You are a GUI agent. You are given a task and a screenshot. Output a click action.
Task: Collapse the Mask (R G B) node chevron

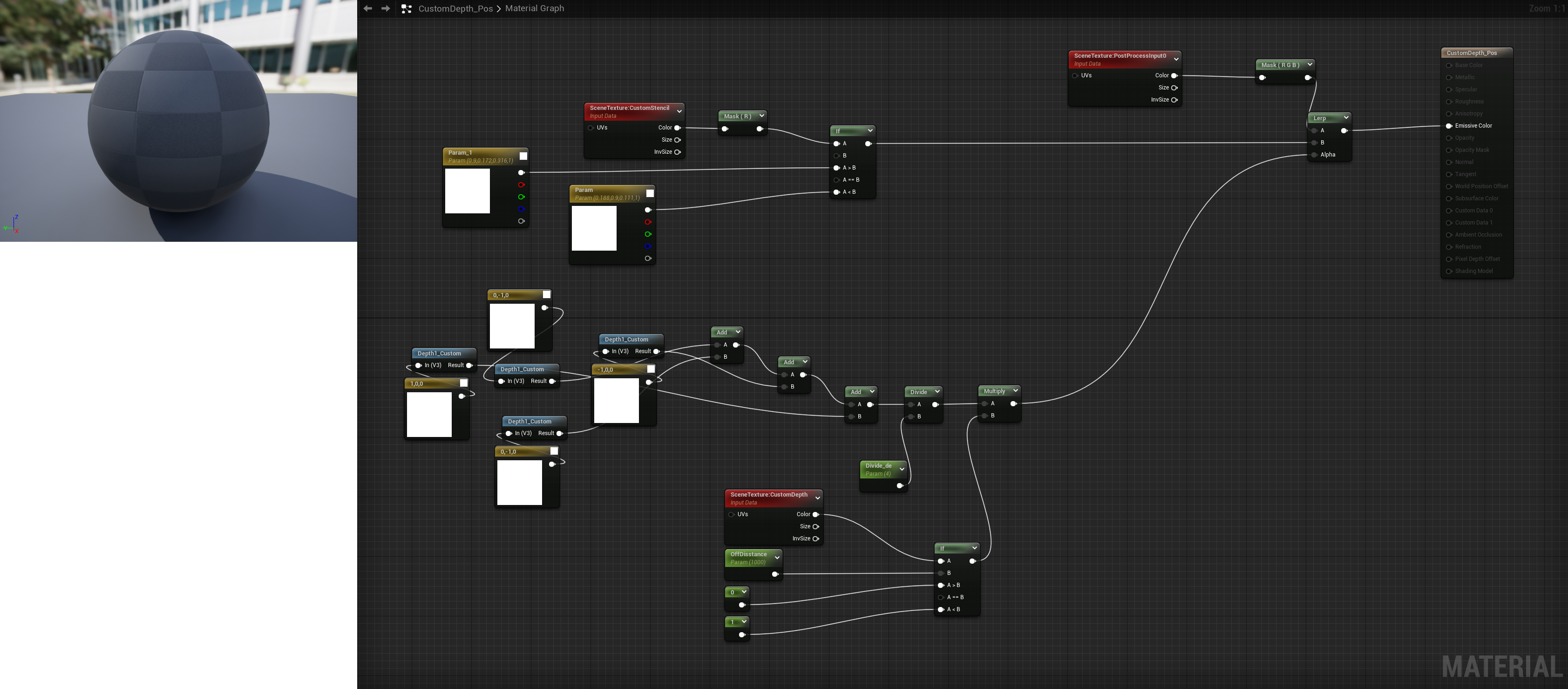coord(1309,64)
